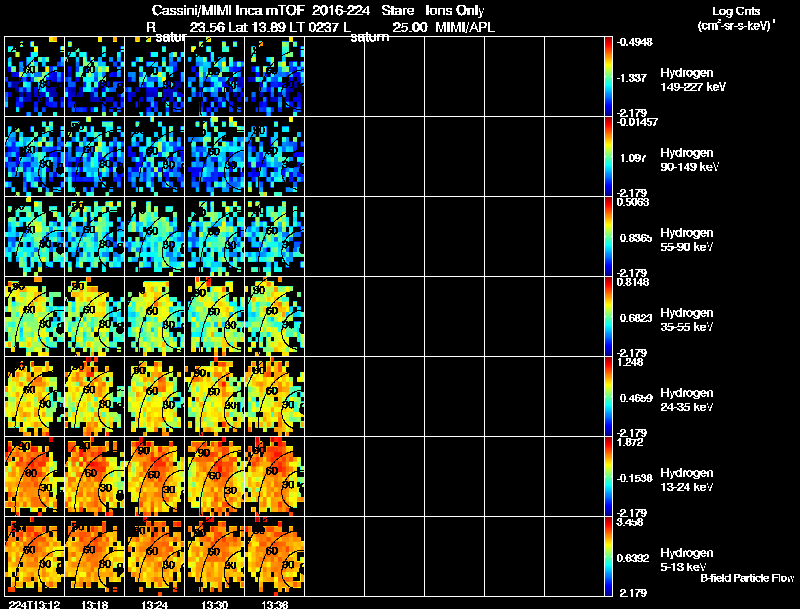Click the color bar beside Hydrogen 90-149 keV
This screenshot has height=609, width=800.
[608, 157]
